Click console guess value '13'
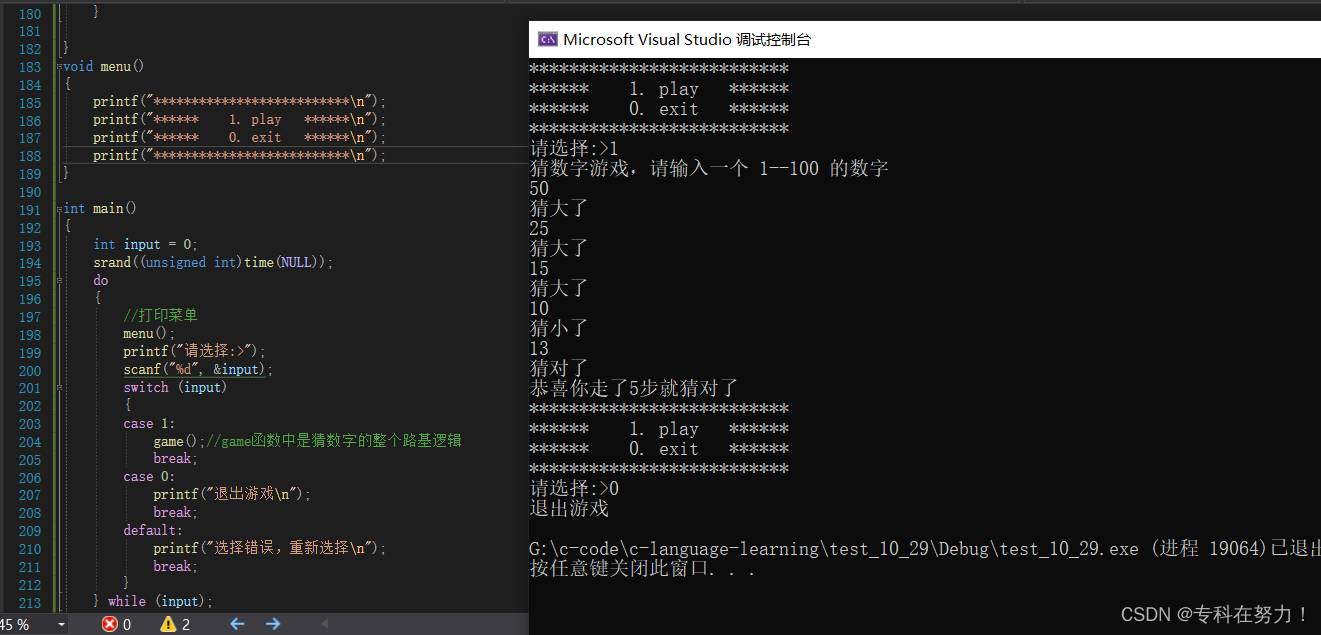1321x635 pixels. tap(540, 348)
